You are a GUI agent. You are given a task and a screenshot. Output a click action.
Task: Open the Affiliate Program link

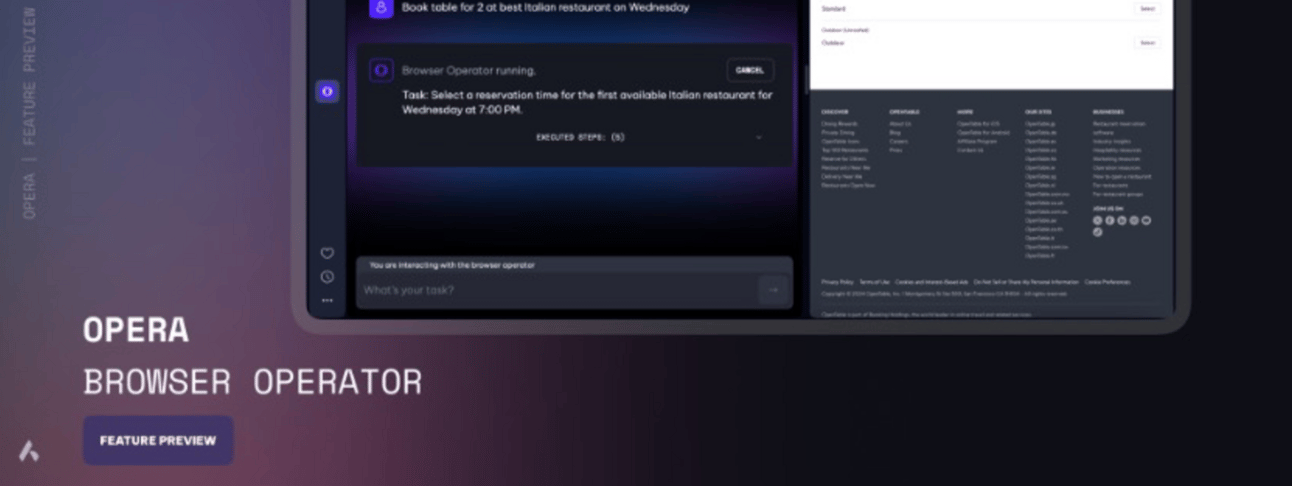click(x=977, y=141)
